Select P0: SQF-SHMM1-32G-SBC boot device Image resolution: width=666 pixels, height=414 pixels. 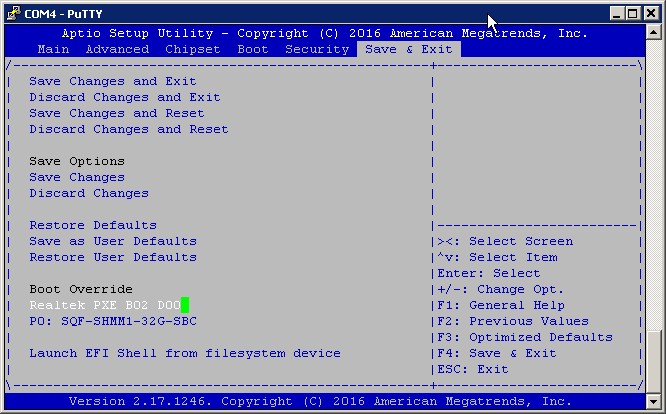click(113, 321)
